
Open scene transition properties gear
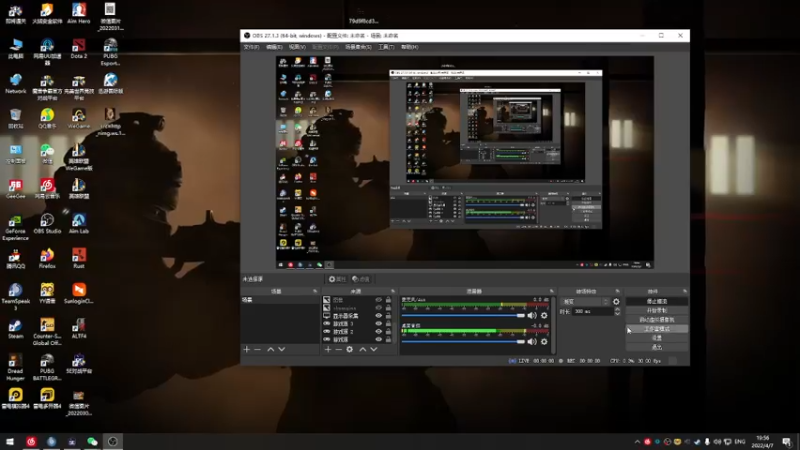(x=616, y=302)
